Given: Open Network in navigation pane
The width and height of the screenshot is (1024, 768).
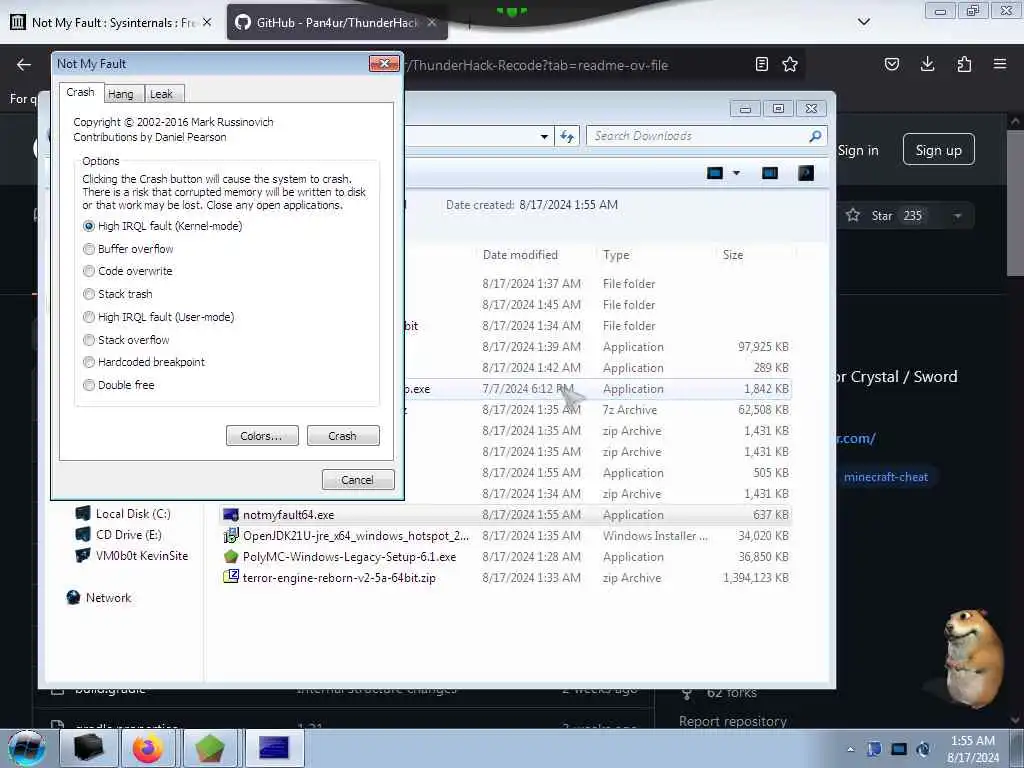Looking at the screenshot, I should (99, 598).
